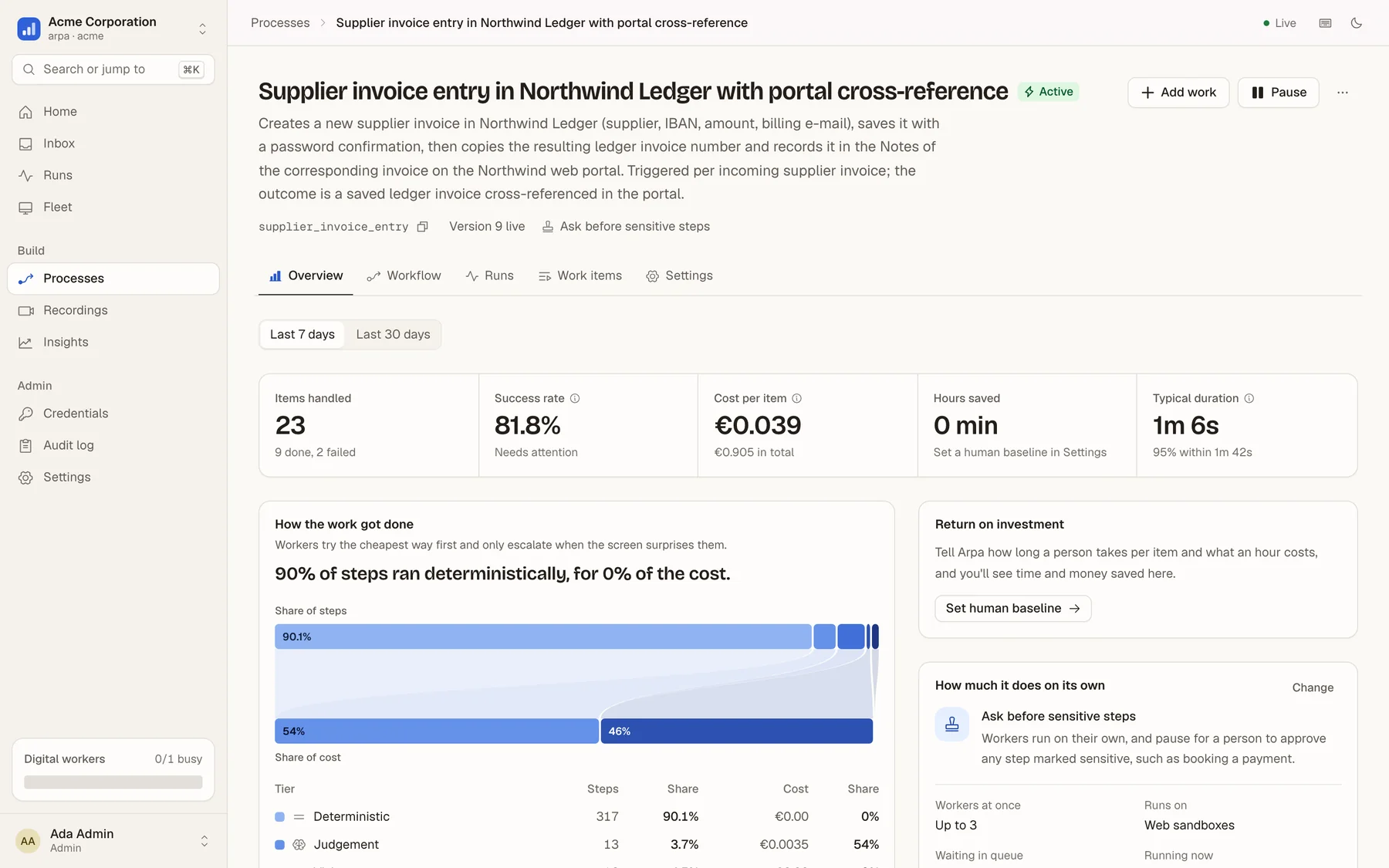Open Credentials admin page
Image resolution: width=1389 pixels, height=868 pixels.
113,414
